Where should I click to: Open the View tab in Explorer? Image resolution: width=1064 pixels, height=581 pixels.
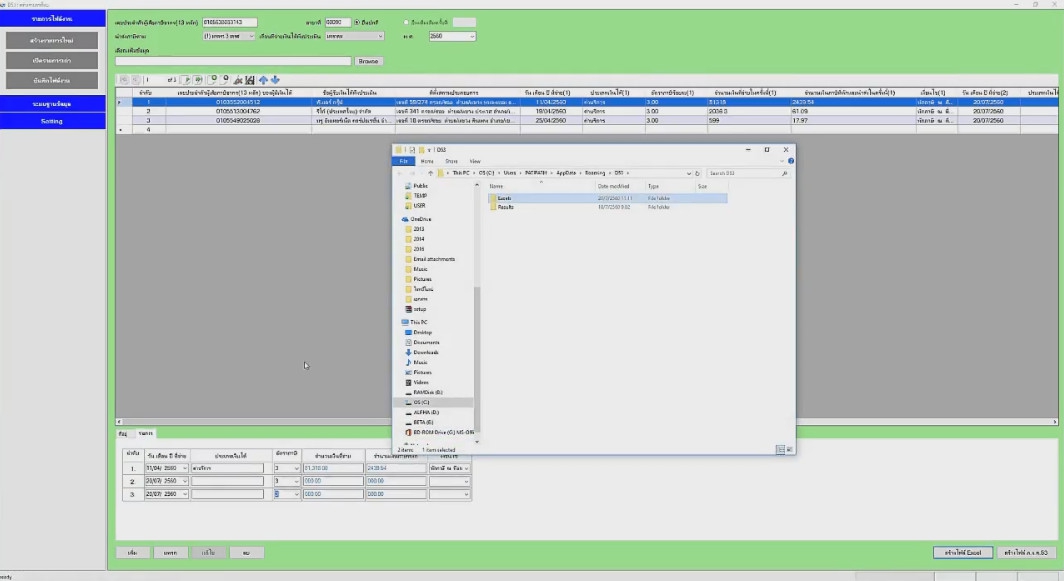(475, 161)
